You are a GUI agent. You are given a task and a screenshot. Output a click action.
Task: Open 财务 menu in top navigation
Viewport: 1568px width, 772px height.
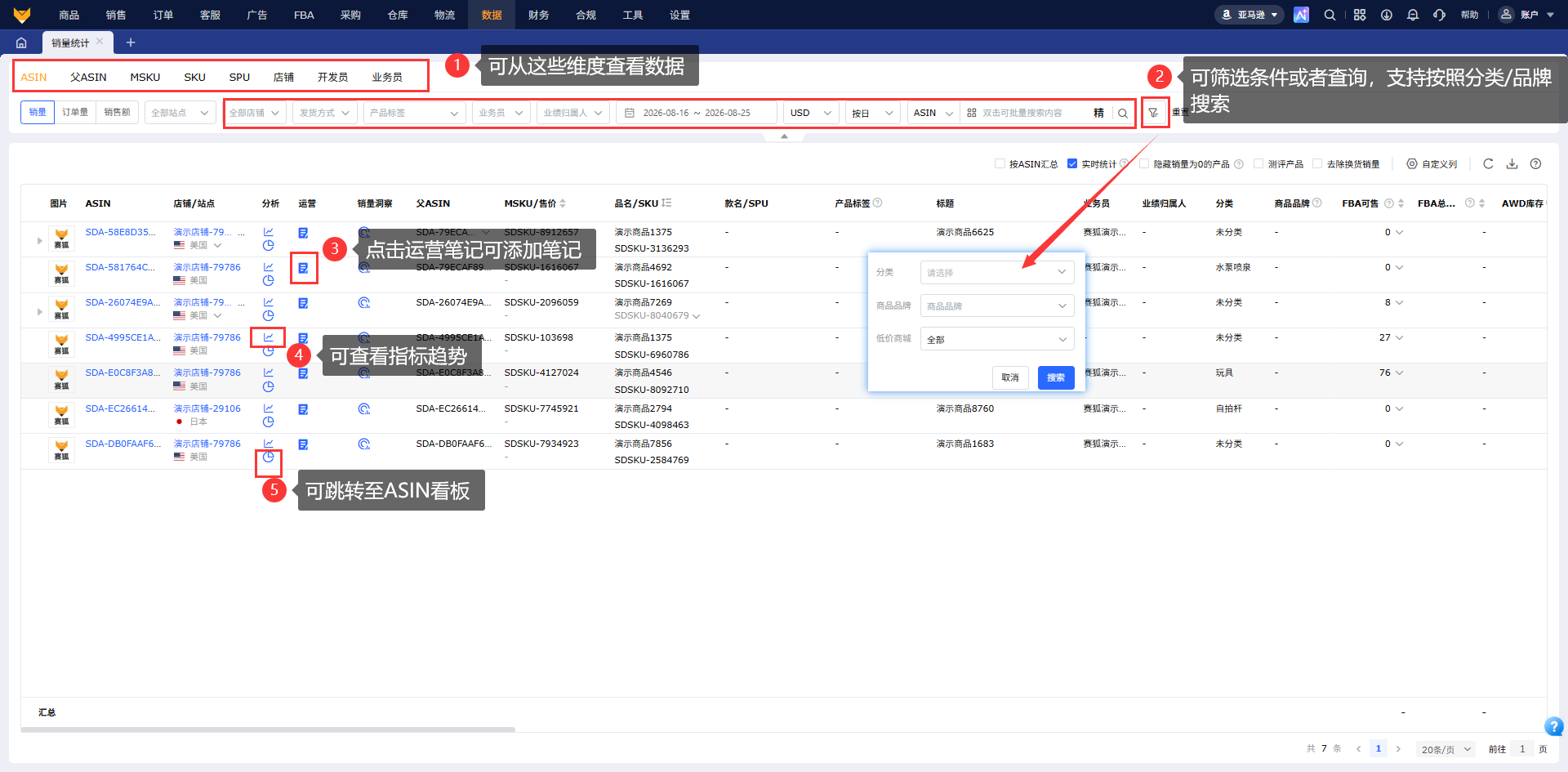click(x=538, y=15)
